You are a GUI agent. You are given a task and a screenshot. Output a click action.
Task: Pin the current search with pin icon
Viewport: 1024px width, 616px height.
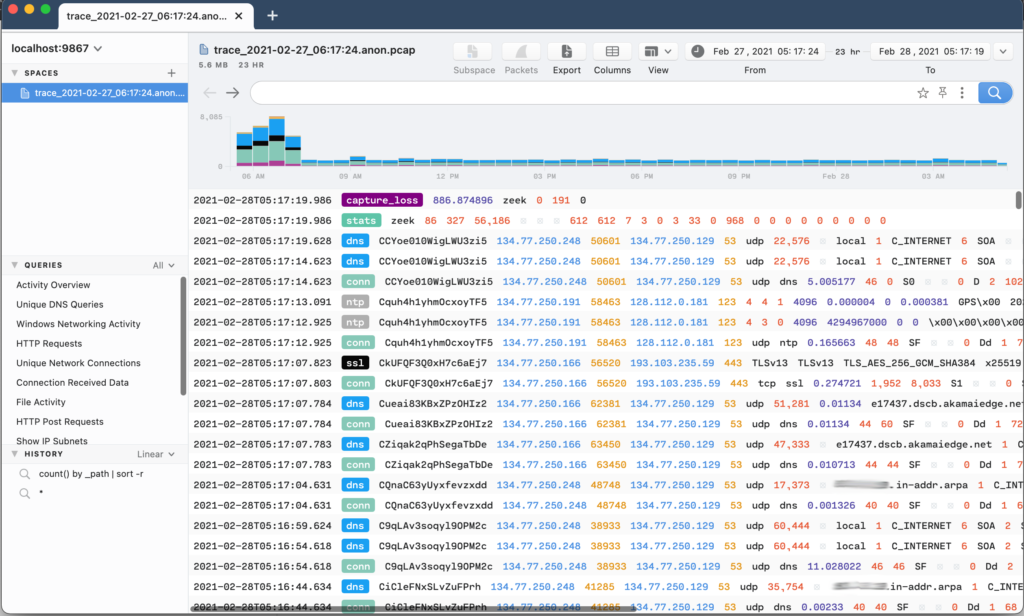942,93
